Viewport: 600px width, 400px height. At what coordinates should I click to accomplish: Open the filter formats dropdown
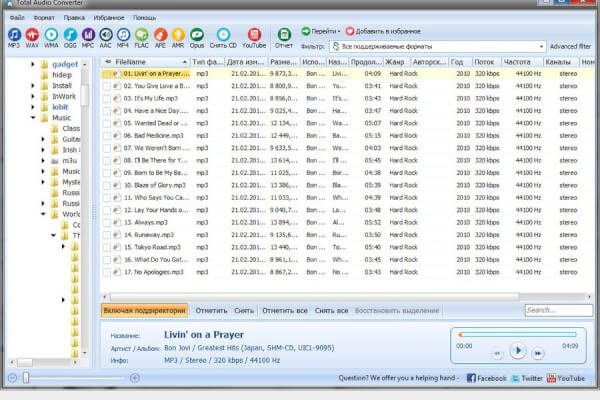click(541, 47)
